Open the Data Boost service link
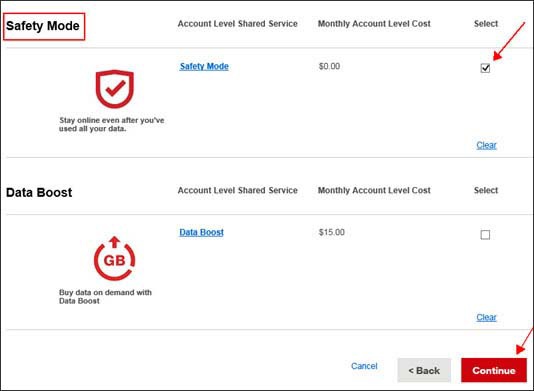Screen dimensions: 534x391 point(202,232)
